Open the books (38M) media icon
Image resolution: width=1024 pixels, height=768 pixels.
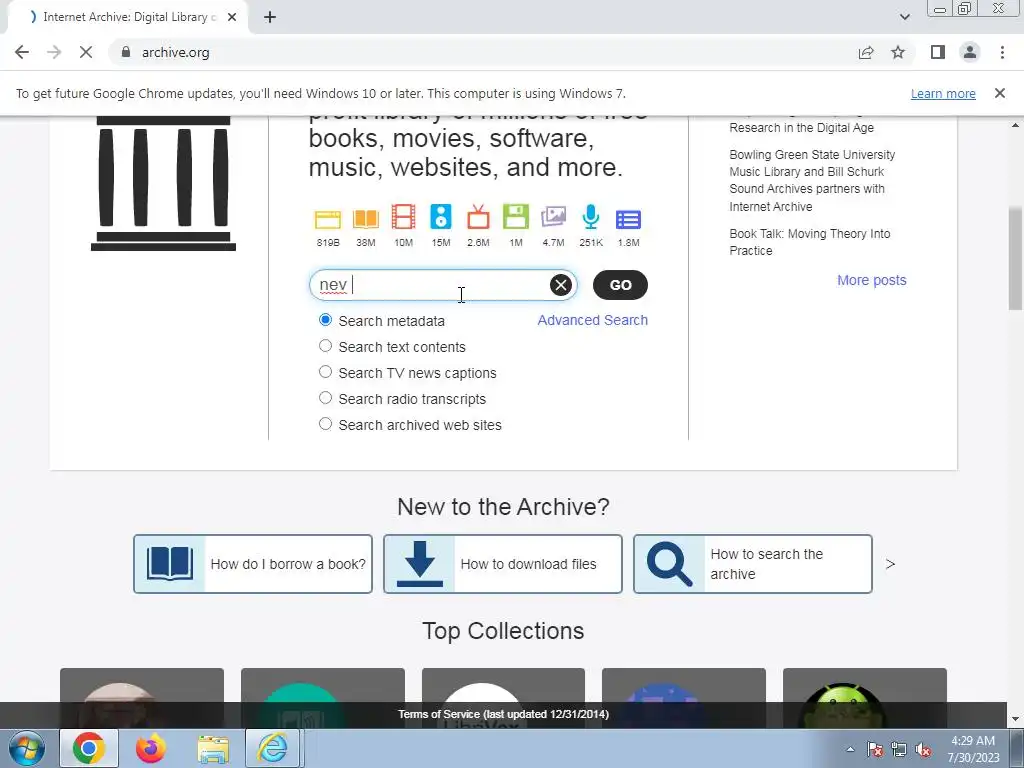point(366,219)
